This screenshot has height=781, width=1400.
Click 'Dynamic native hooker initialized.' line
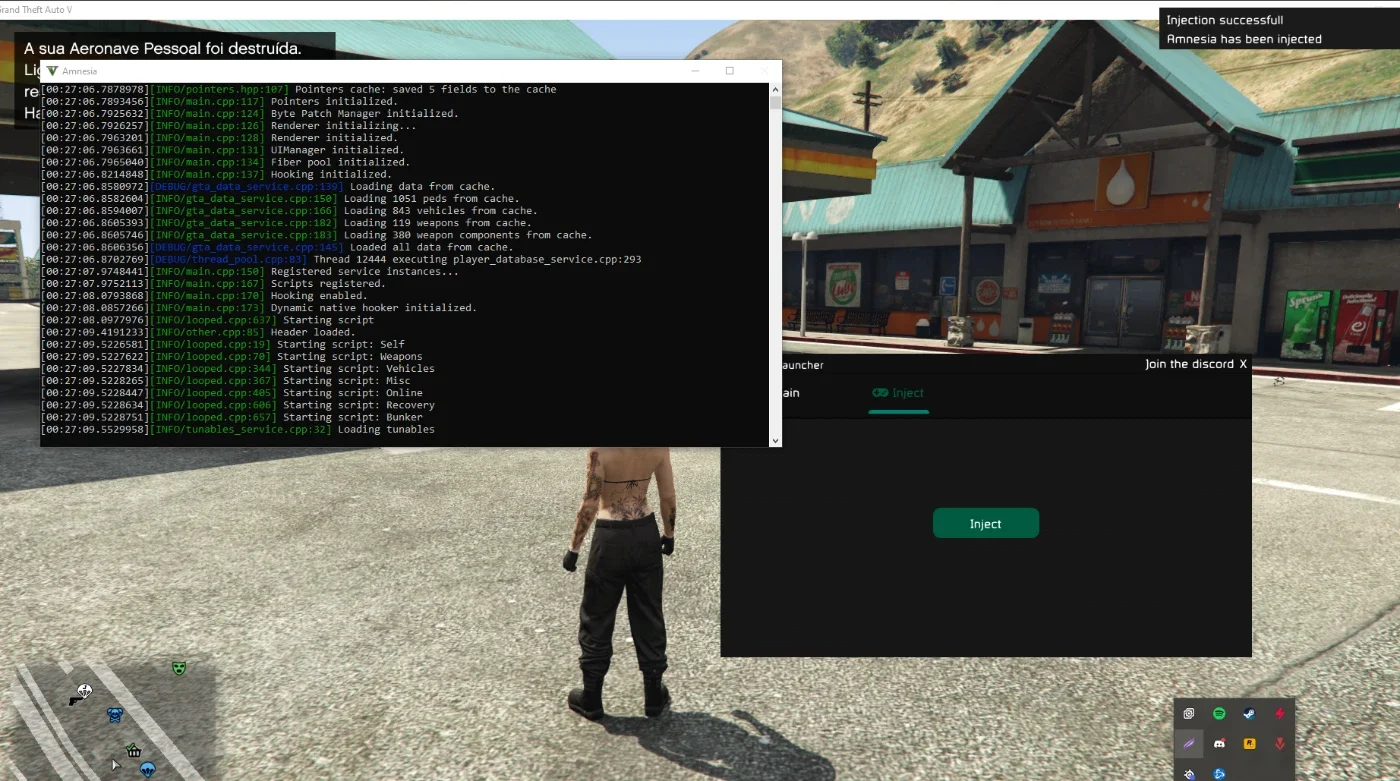tap(259, 308)
